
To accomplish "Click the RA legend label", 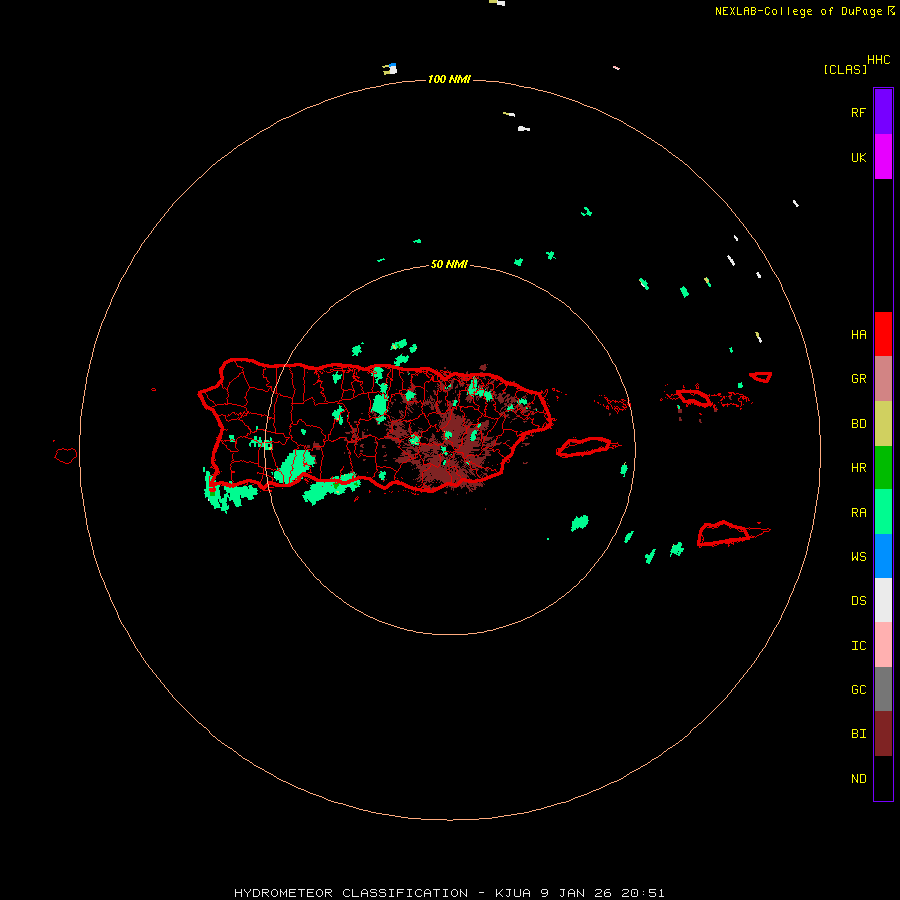I will [x=858, y=513].
